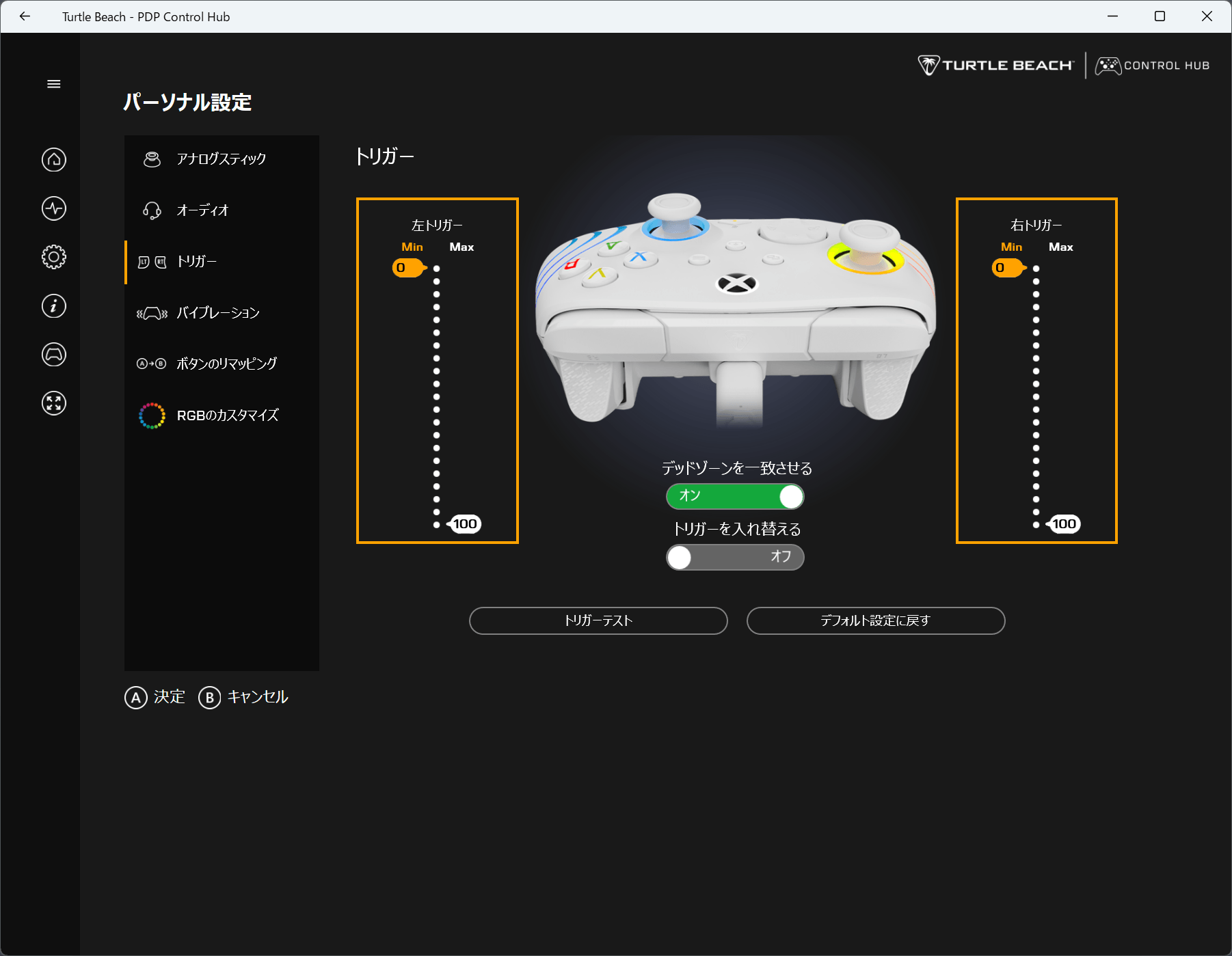Click the back arrow in title bar

25,16
